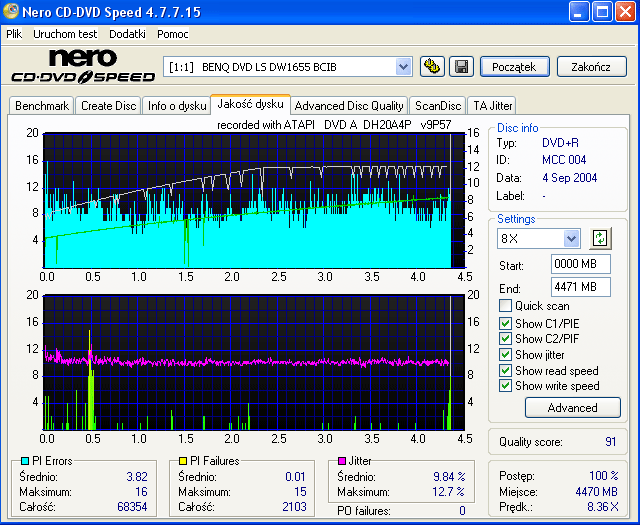The image size is (640, 525).
Task: Toggle the Quick scan checkbox
Action: (505, 306)
